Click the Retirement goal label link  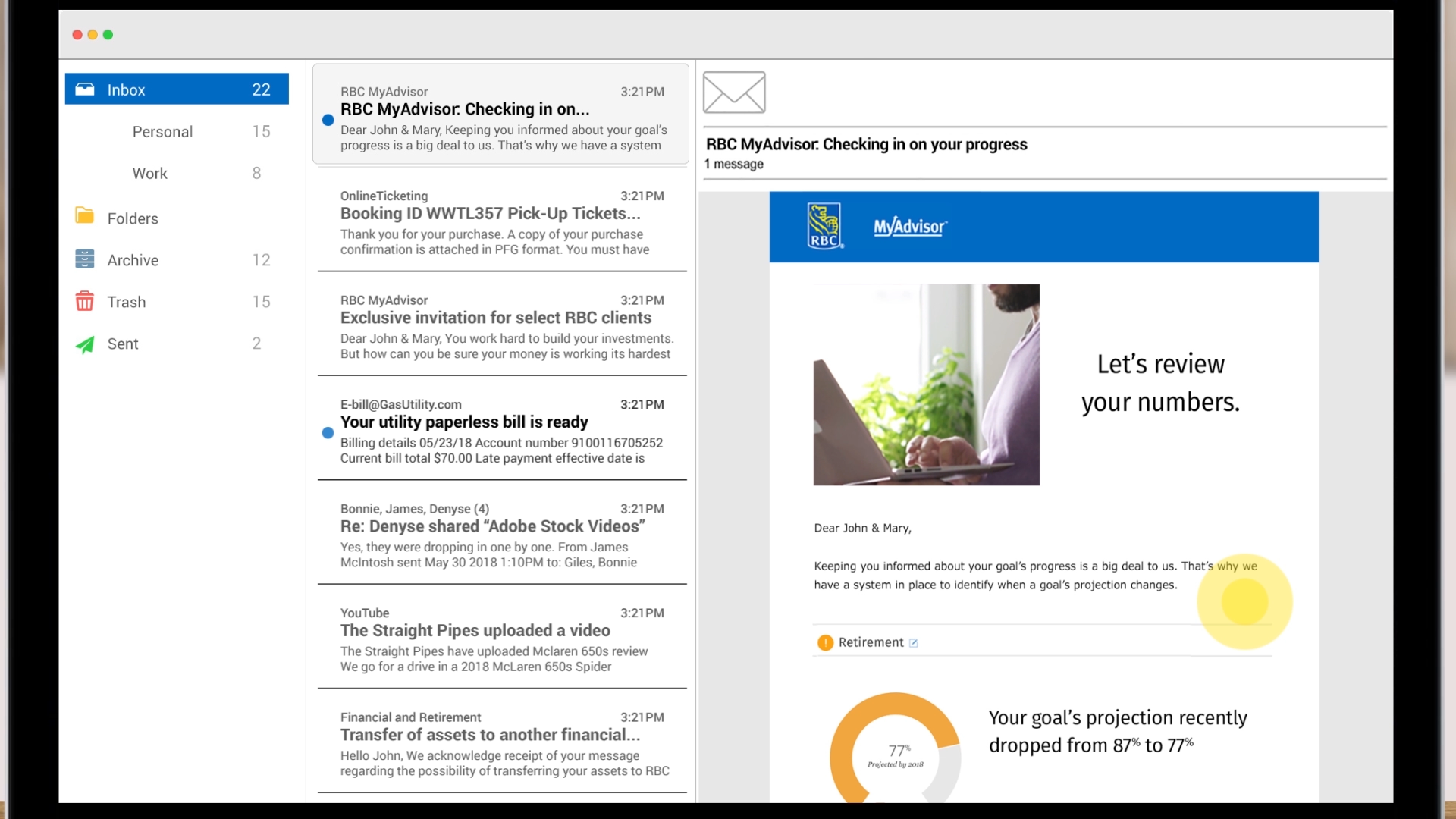click(869, 642)
